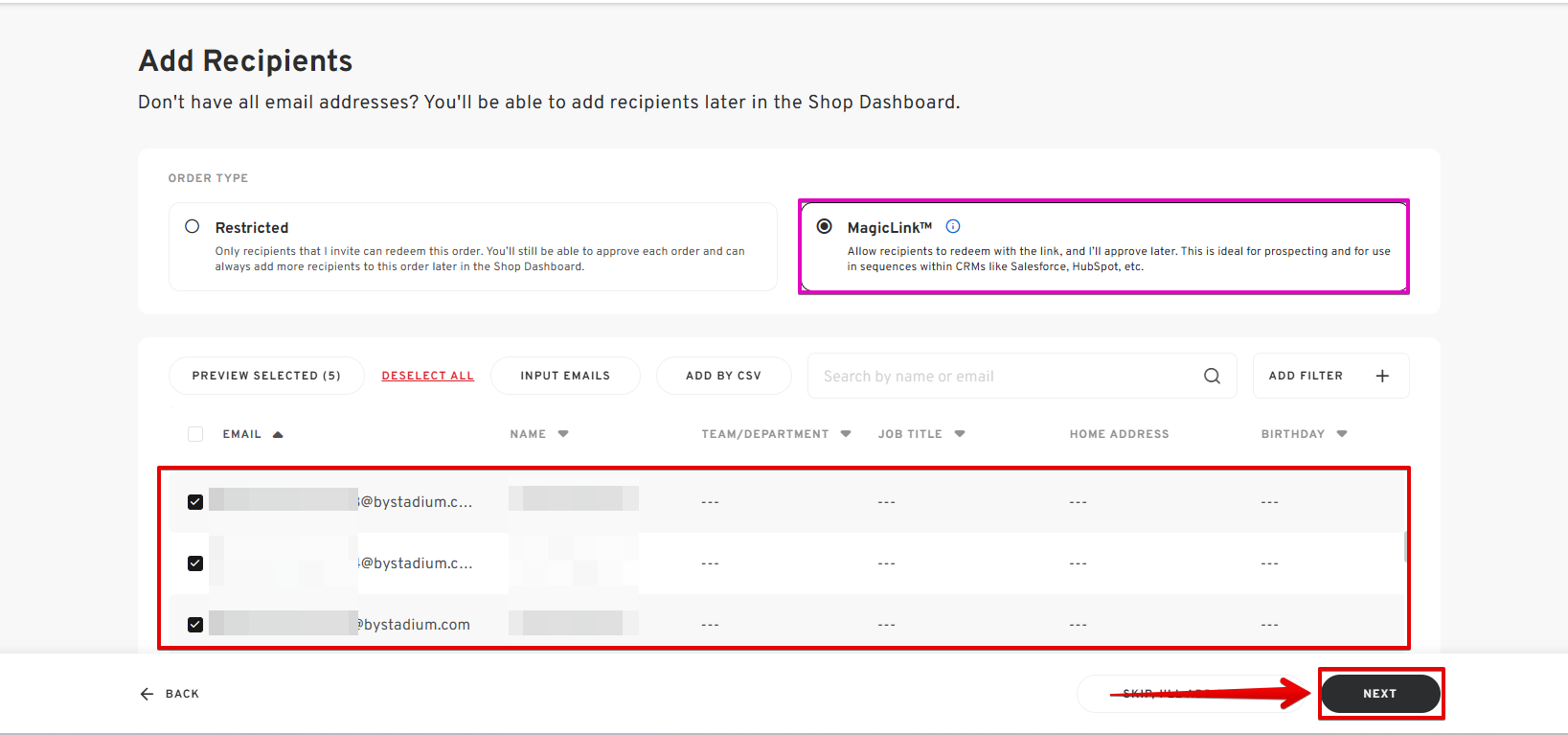Select the MagicLink order type
This screenshot has width=1568, height=735.
click(824, 227)
